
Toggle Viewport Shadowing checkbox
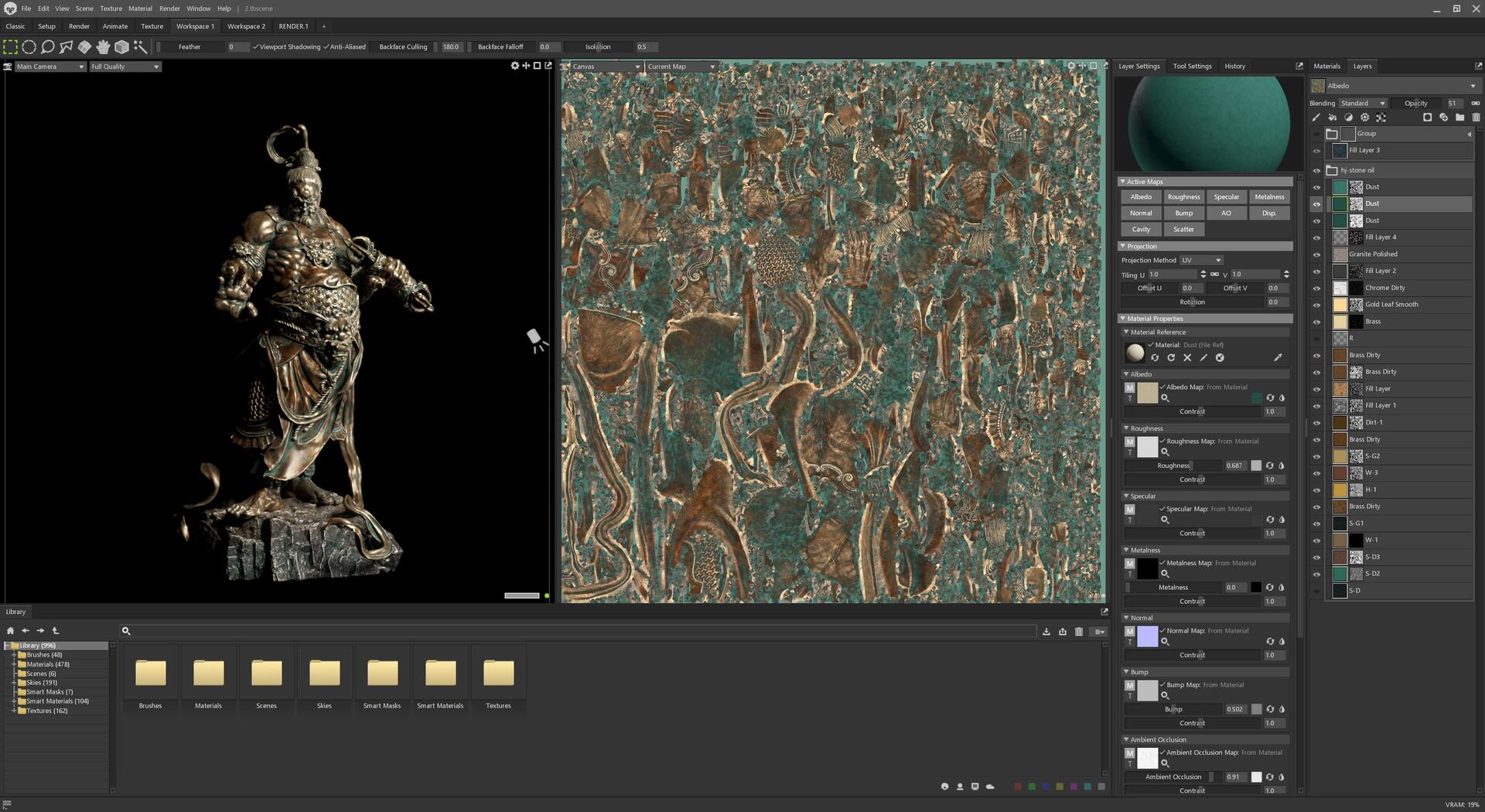pyautogui.click(x=286, y=47)
